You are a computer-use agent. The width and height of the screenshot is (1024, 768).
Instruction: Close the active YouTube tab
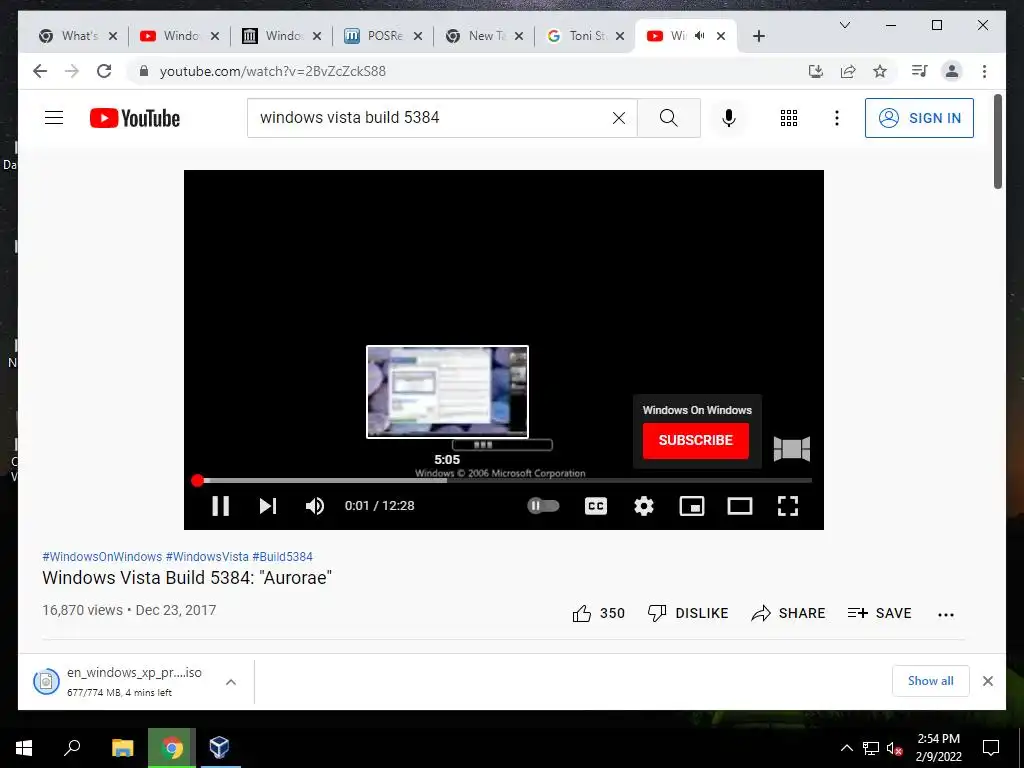pyautogui.click(x=721, y=36)
